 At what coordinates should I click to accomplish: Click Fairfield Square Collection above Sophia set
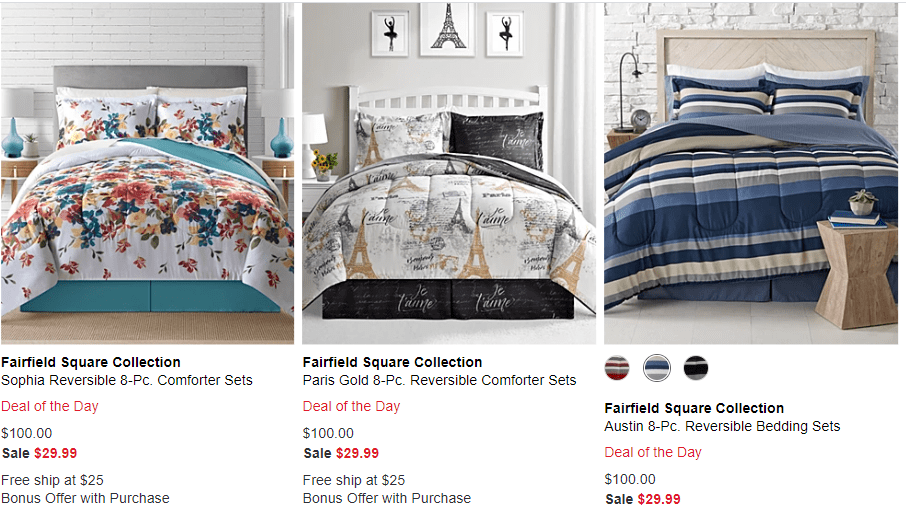click(91, 362)
